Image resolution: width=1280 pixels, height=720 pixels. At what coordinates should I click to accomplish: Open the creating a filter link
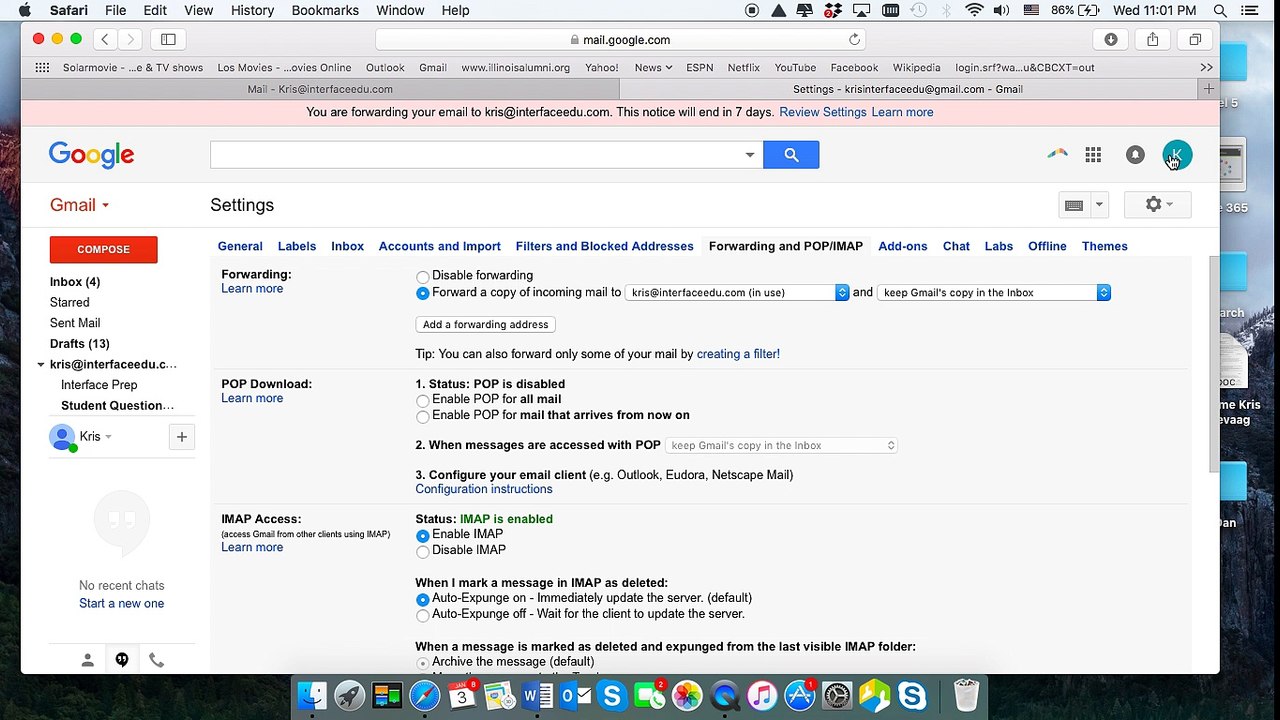pyautogui.click(x=738, y=354)
